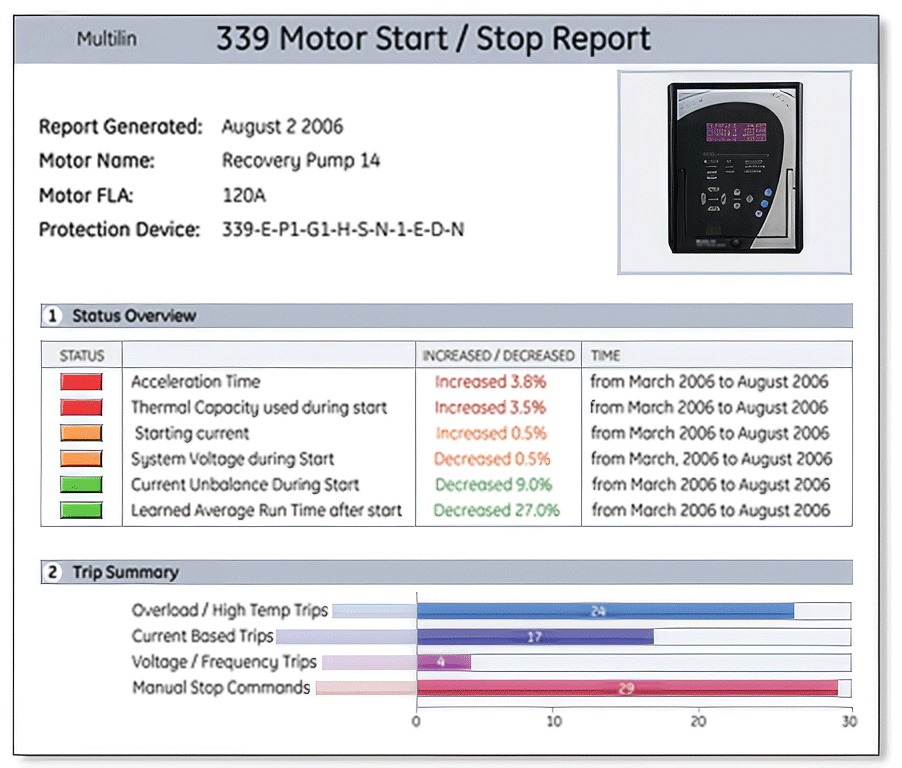Click the Manual Stop Commands label
The height and width of the screenshot is (768, 902).
[221, 687]
